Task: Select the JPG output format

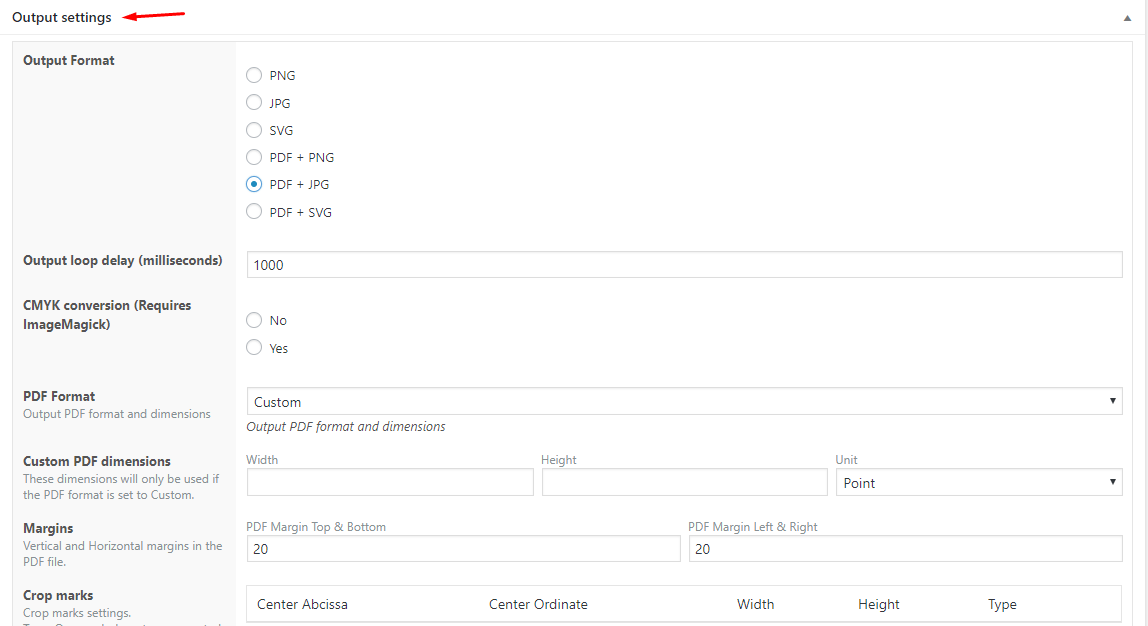Action: 254,103
